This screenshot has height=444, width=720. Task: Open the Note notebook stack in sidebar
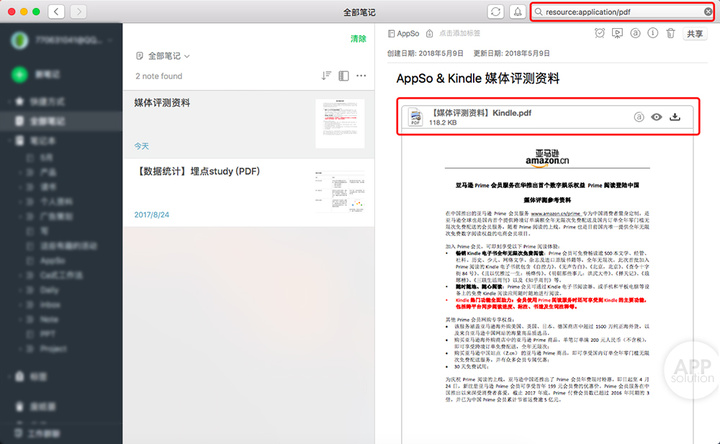coord(49,319)
